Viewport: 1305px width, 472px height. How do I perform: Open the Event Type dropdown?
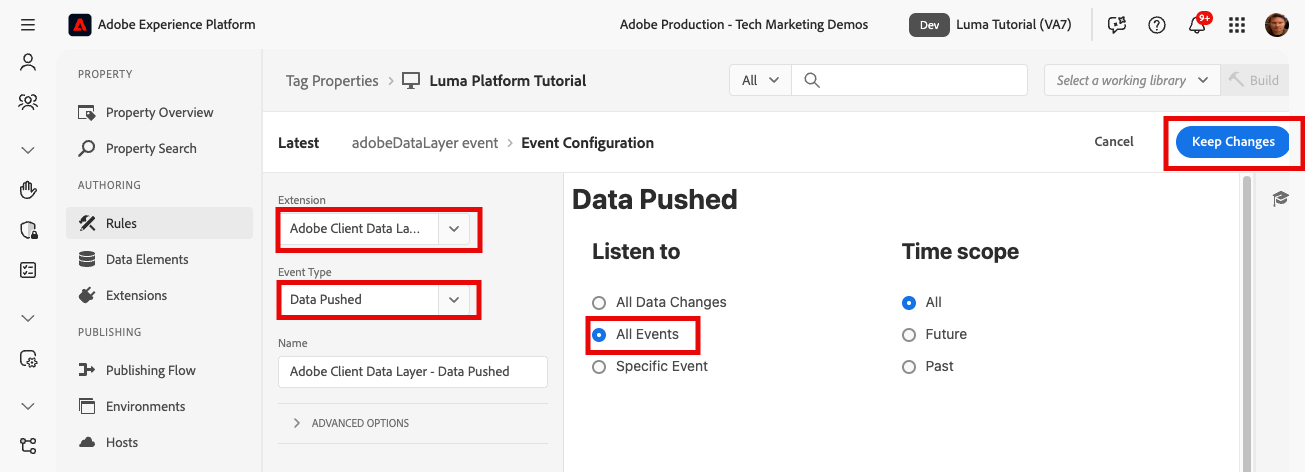pyautogui.click(x=379, y=299)
